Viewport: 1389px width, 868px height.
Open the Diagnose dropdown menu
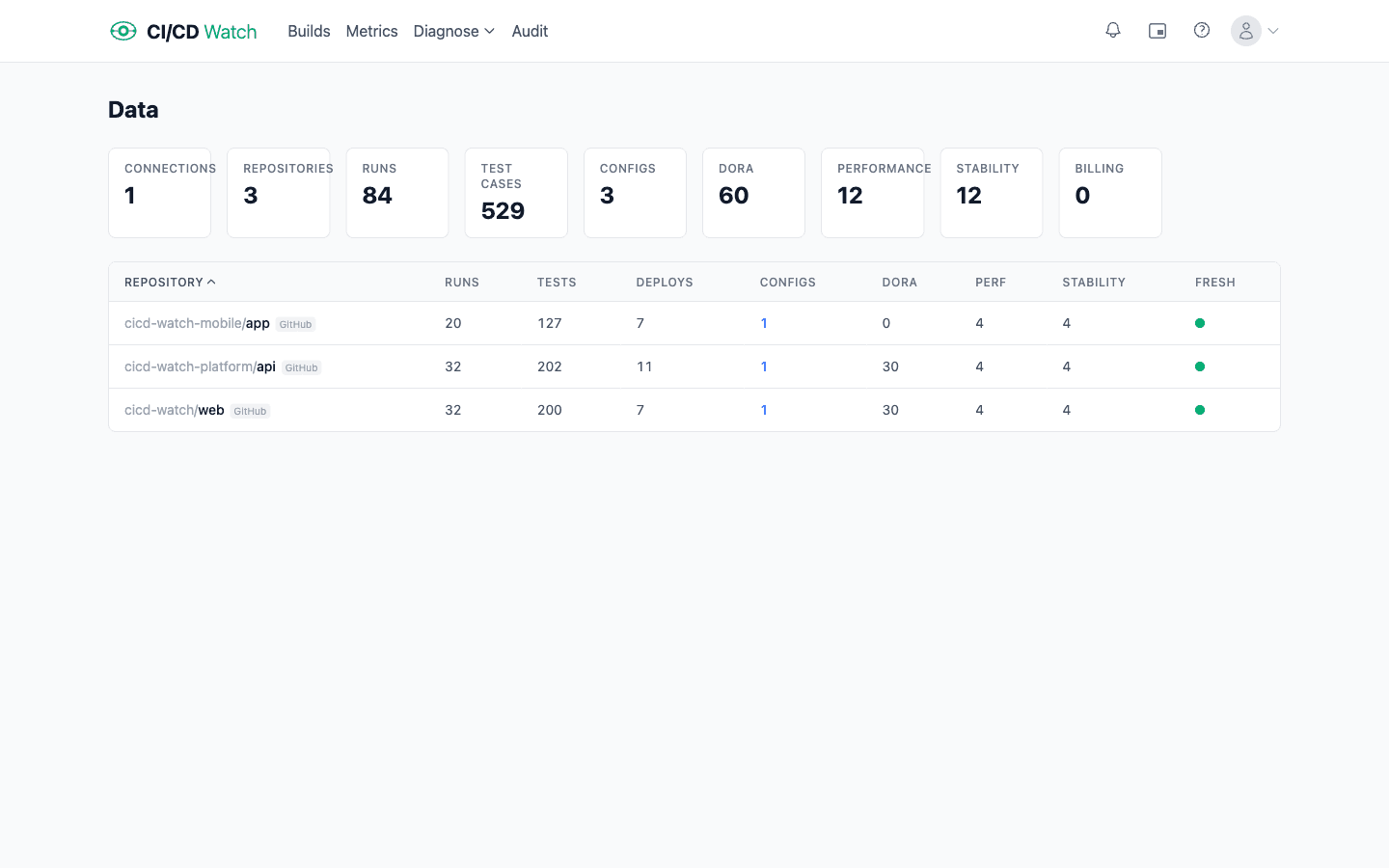click(x=454, y=31)
